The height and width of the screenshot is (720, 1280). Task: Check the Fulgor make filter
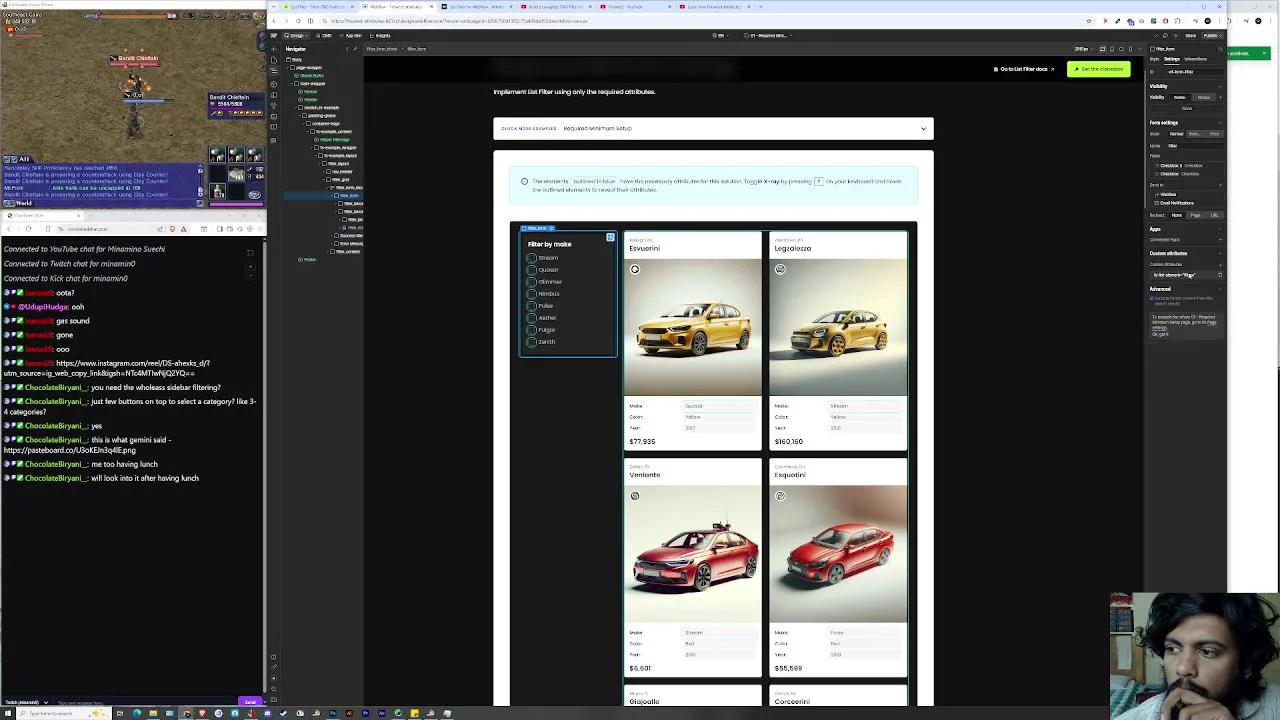(531, 330)
